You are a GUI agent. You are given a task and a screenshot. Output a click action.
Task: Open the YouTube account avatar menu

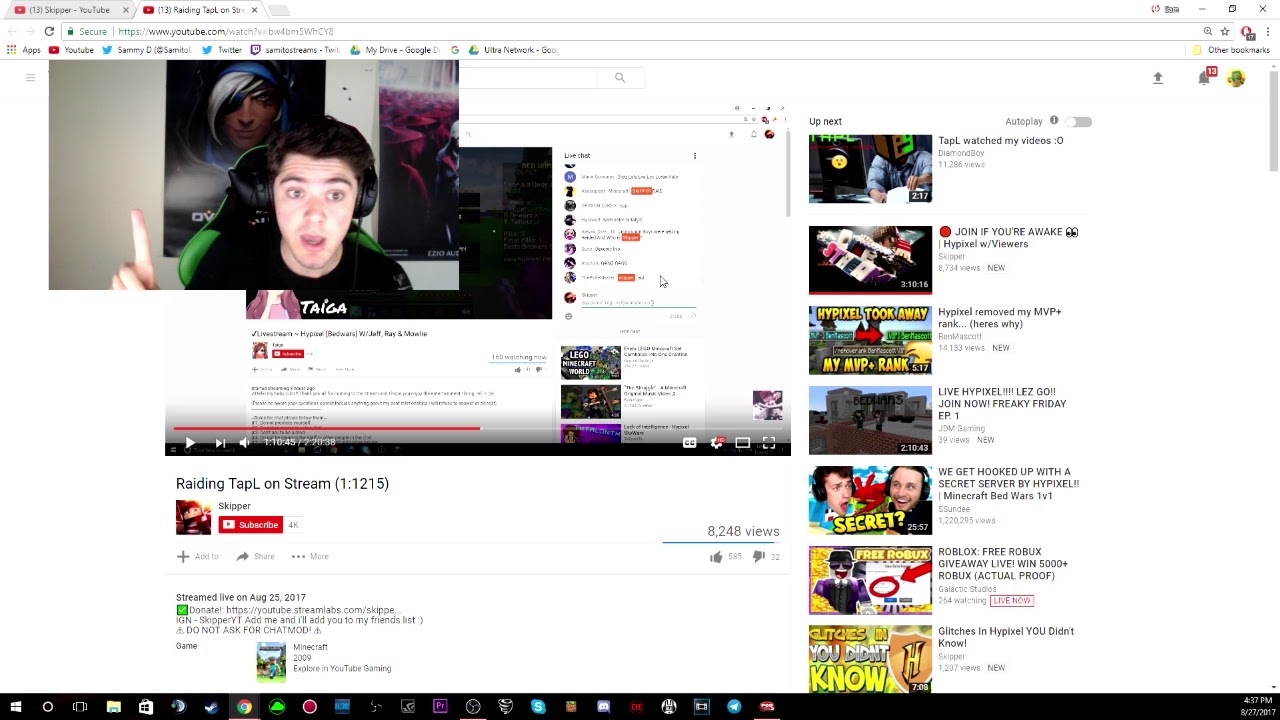tap(1236, 78)
